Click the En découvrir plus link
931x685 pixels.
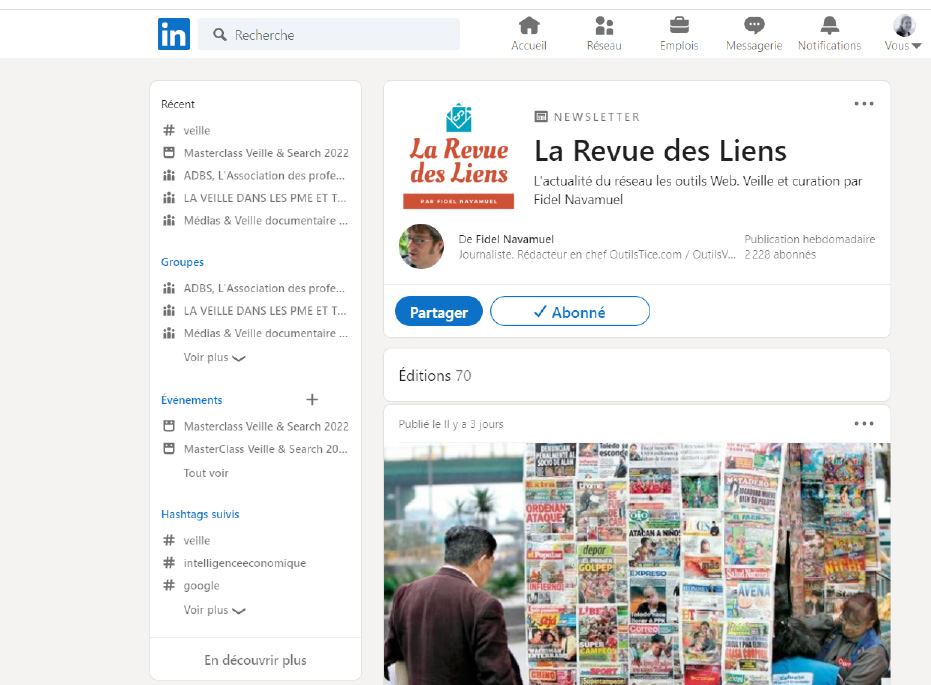[255, 660]
